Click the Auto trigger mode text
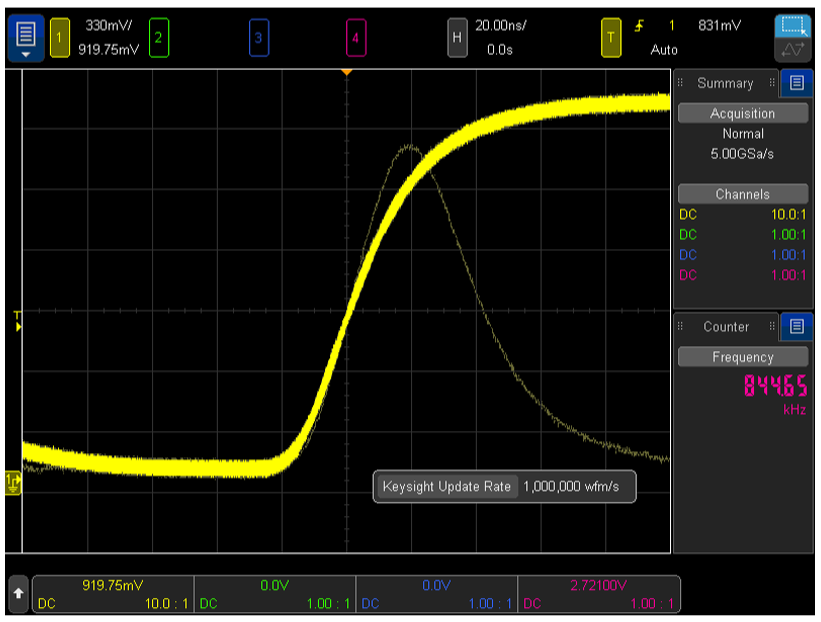The width and height of the screenshot is (821, 622). (664, 50)
